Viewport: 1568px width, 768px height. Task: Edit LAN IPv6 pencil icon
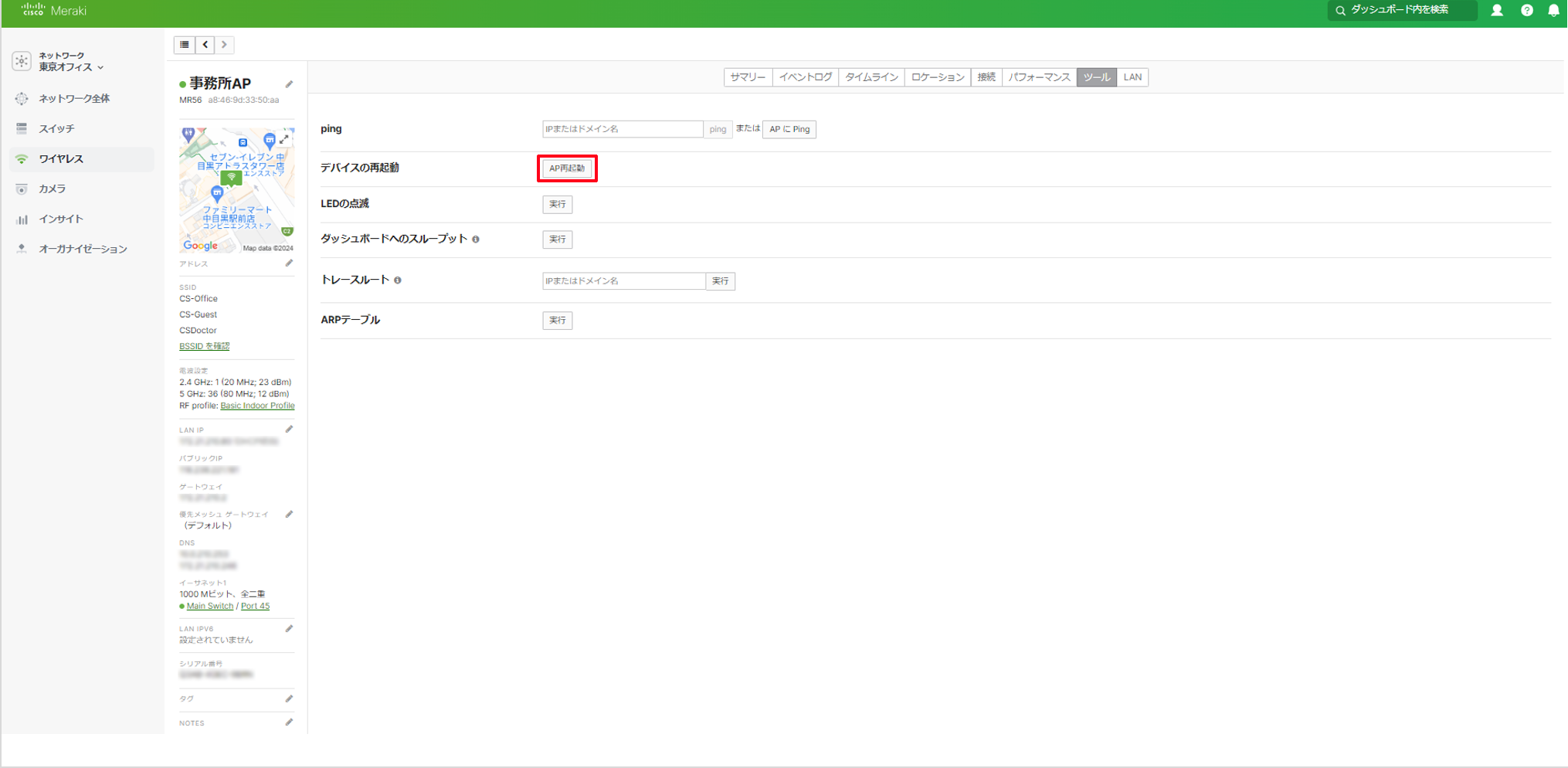point(289,629)
